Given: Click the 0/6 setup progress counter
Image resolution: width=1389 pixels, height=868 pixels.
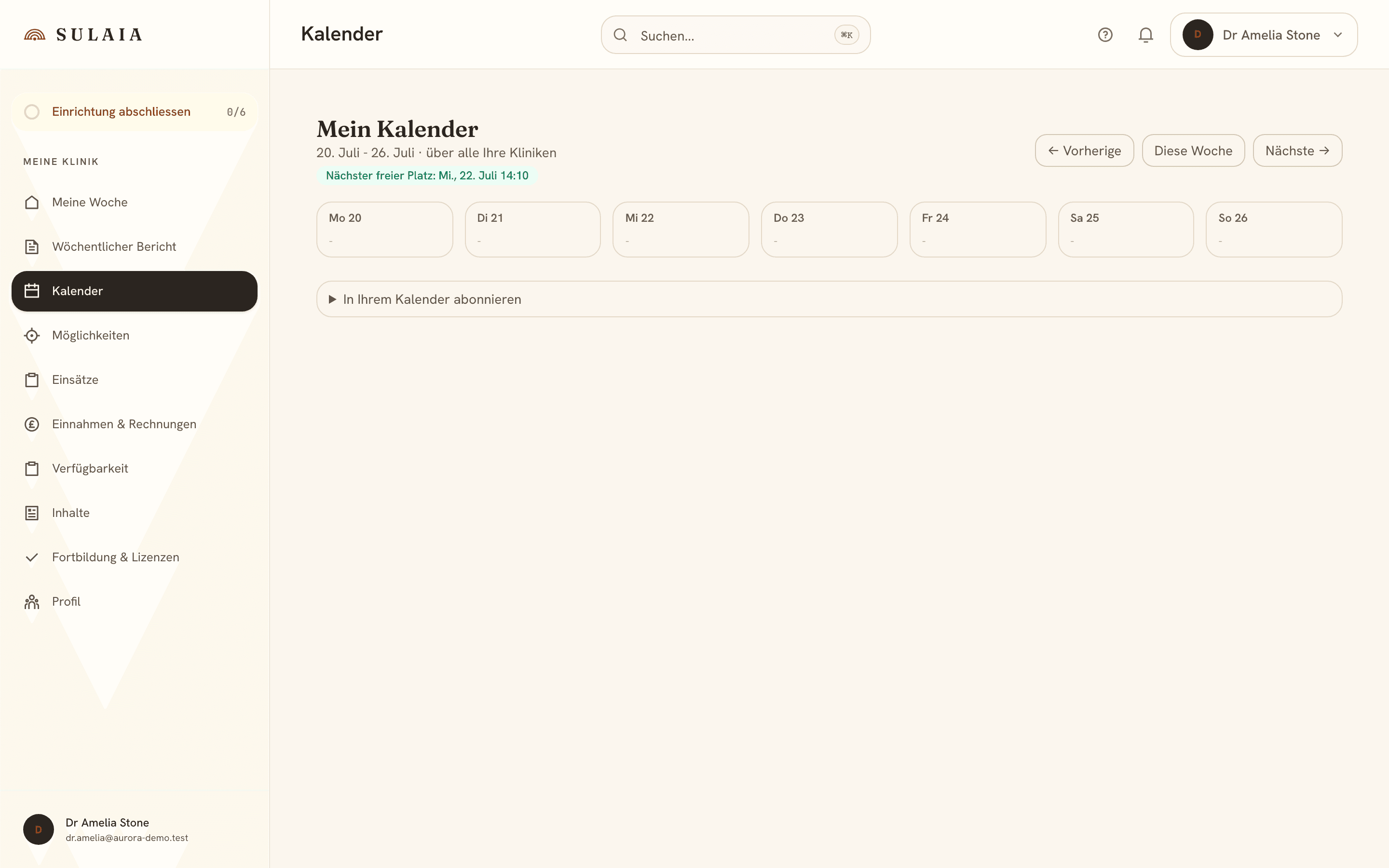Looking at the screenshot, I should (x=236, y=112).
